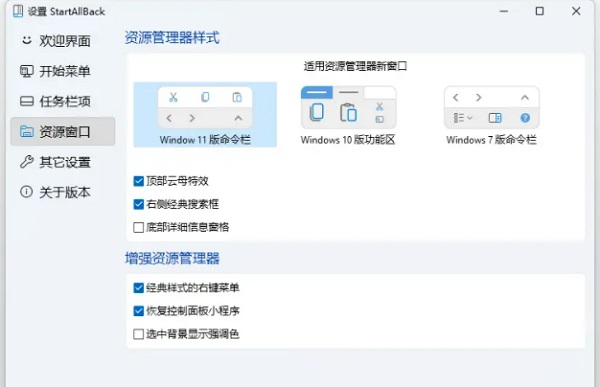The width and height of the screenshot is (600, 387).
Task: Close the StartAllBack settings window
Action: tap(576, 11)
